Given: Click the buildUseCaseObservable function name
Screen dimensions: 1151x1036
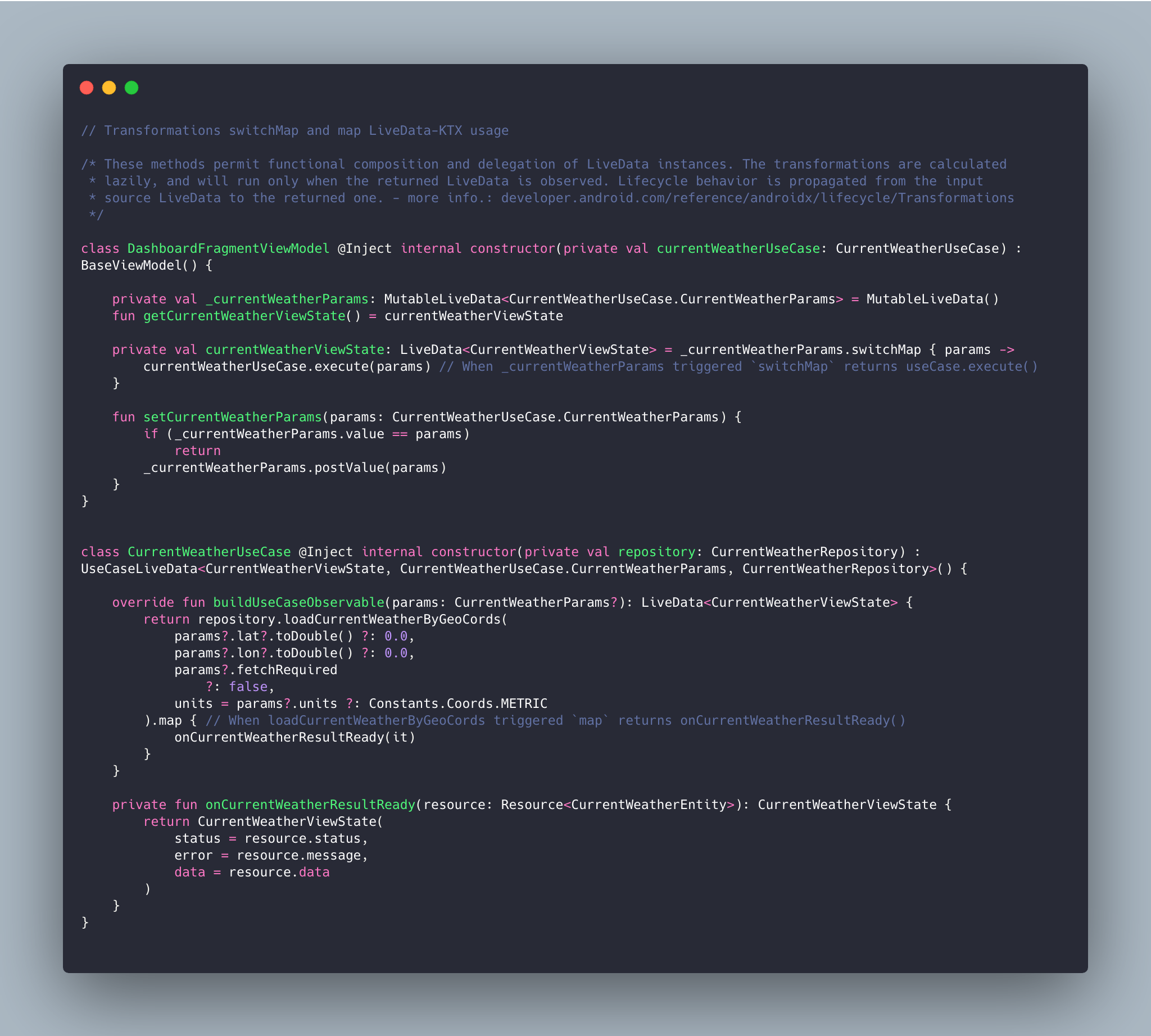Looking at the screenshot, I should click(x=298, y=603).
